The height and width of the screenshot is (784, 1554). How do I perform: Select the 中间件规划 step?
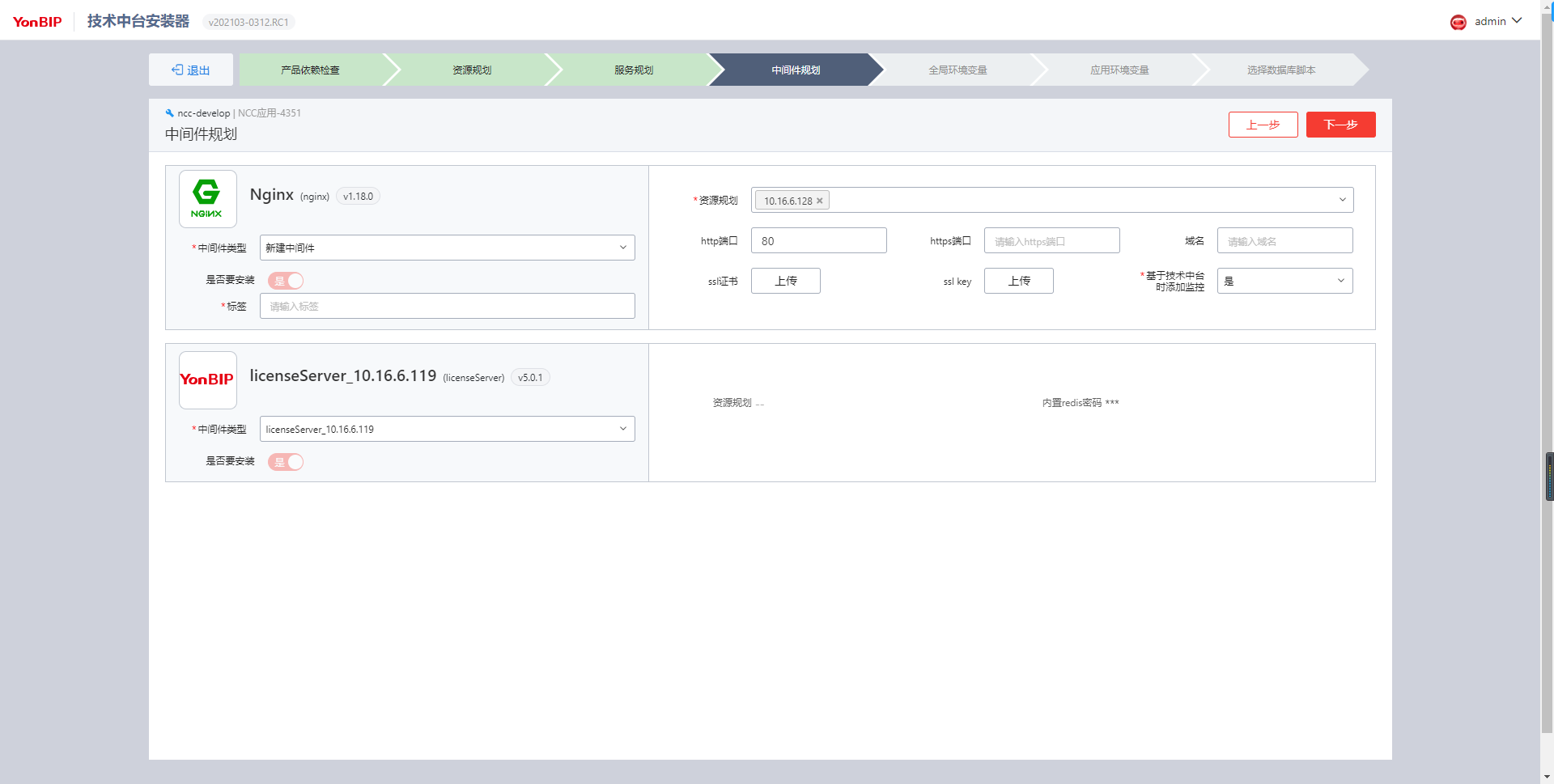[796, 70]
